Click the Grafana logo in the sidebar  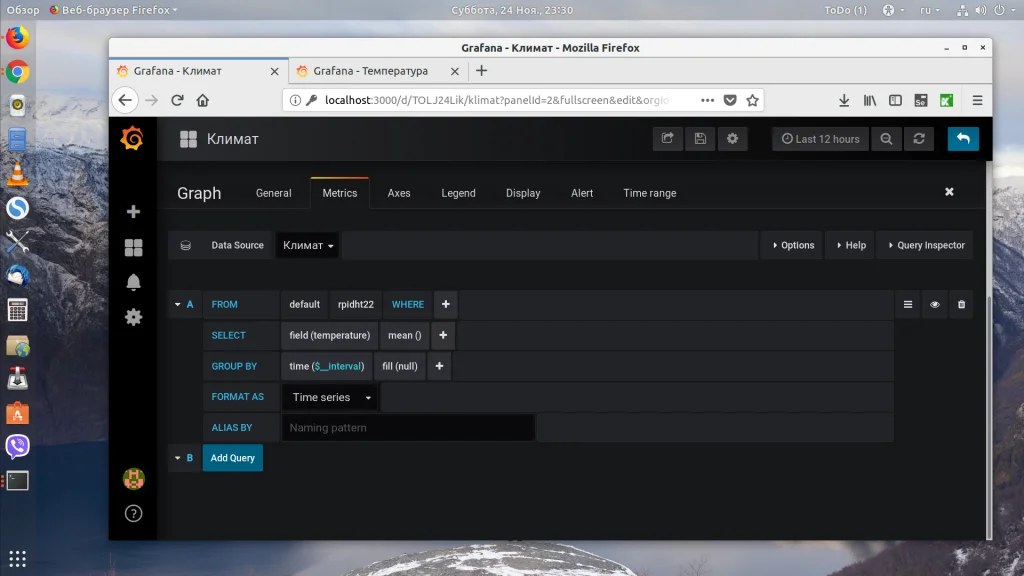133,138
